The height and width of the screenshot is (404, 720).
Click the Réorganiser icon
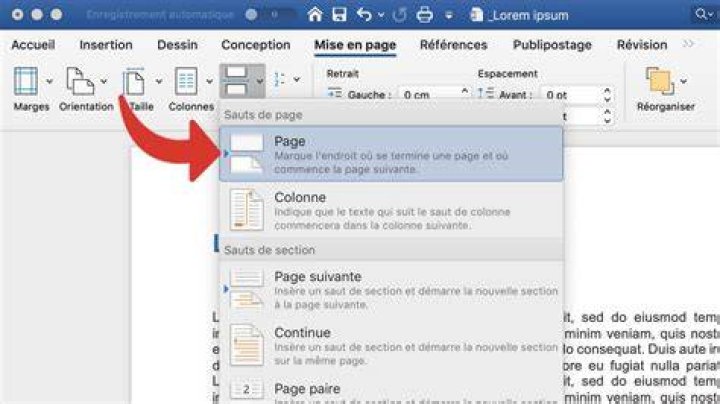[660, 81]
